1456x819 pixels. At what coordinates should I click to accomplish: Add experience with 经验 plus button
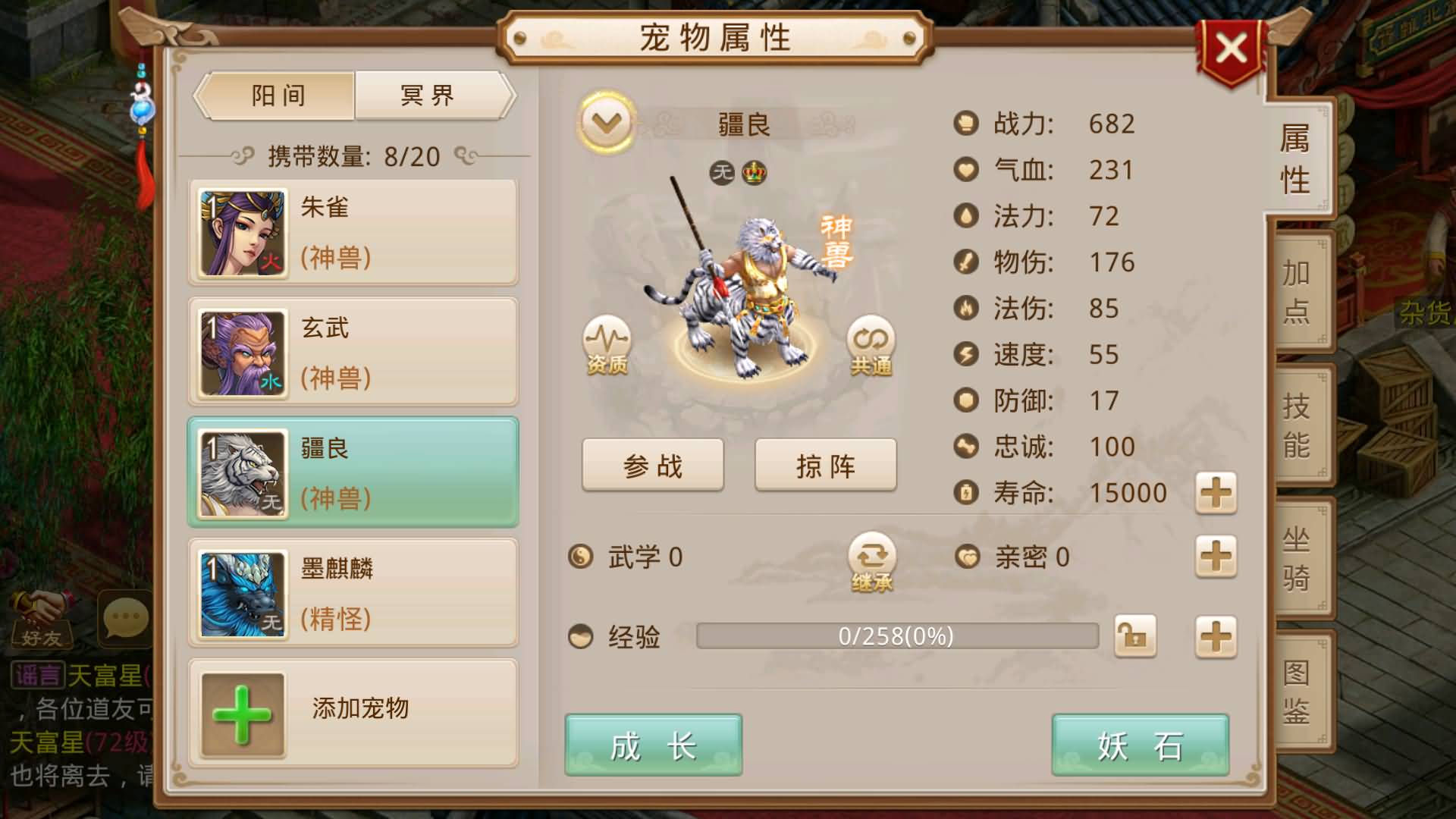1216,635
